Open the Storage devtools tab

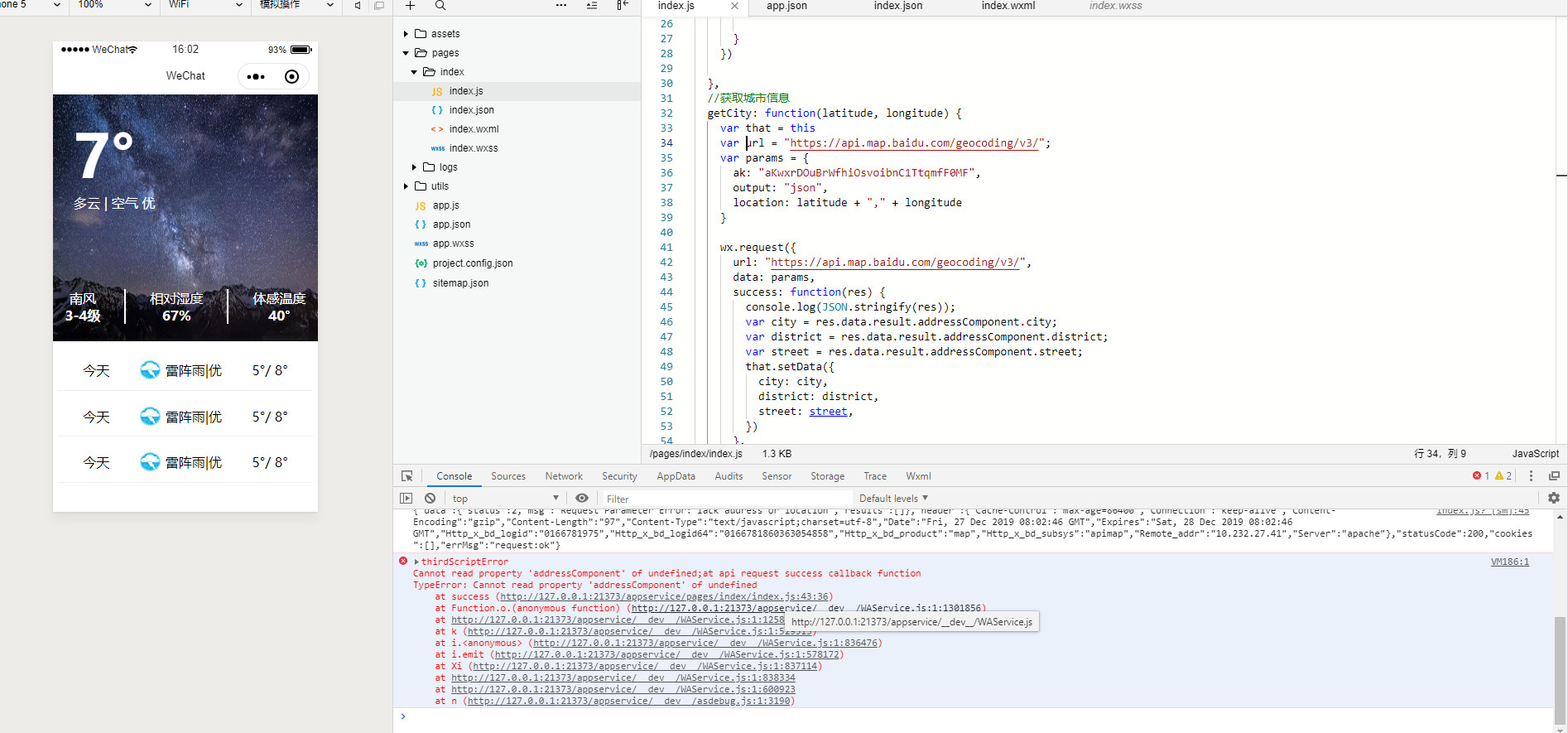coord(827,476)
